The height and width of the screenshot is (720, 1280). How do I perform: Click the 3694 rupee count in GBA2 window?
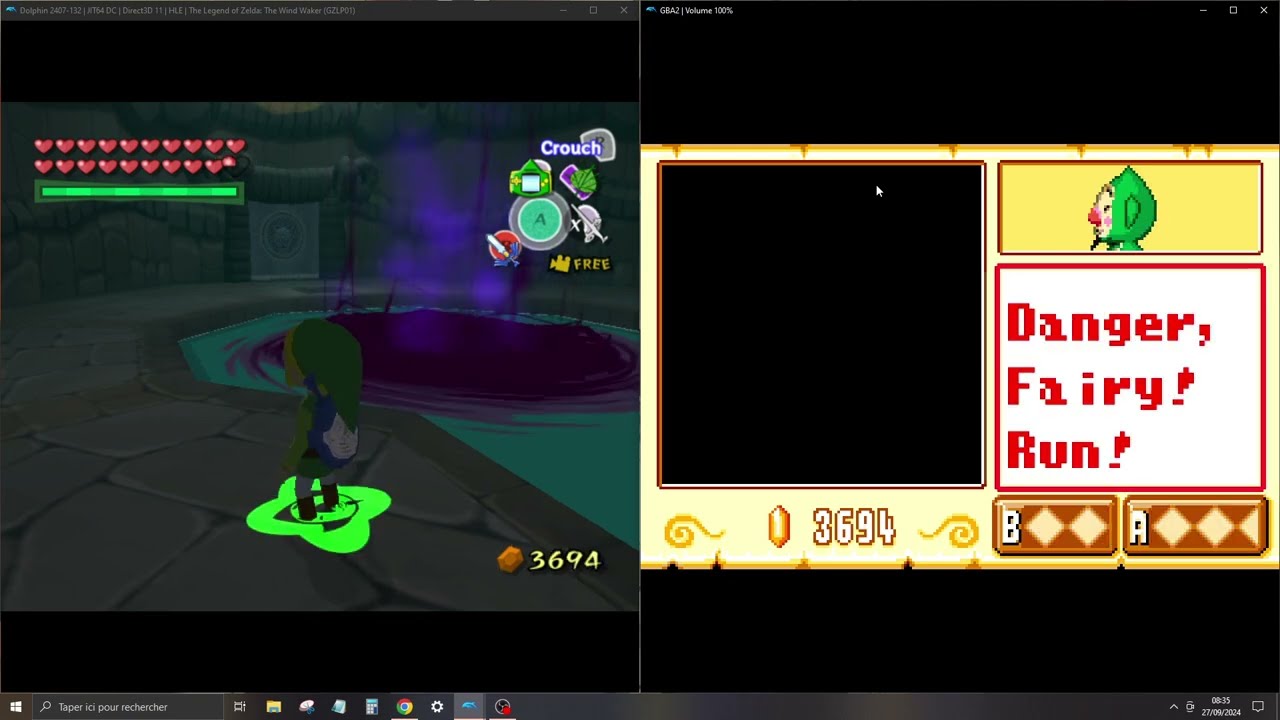854,527
